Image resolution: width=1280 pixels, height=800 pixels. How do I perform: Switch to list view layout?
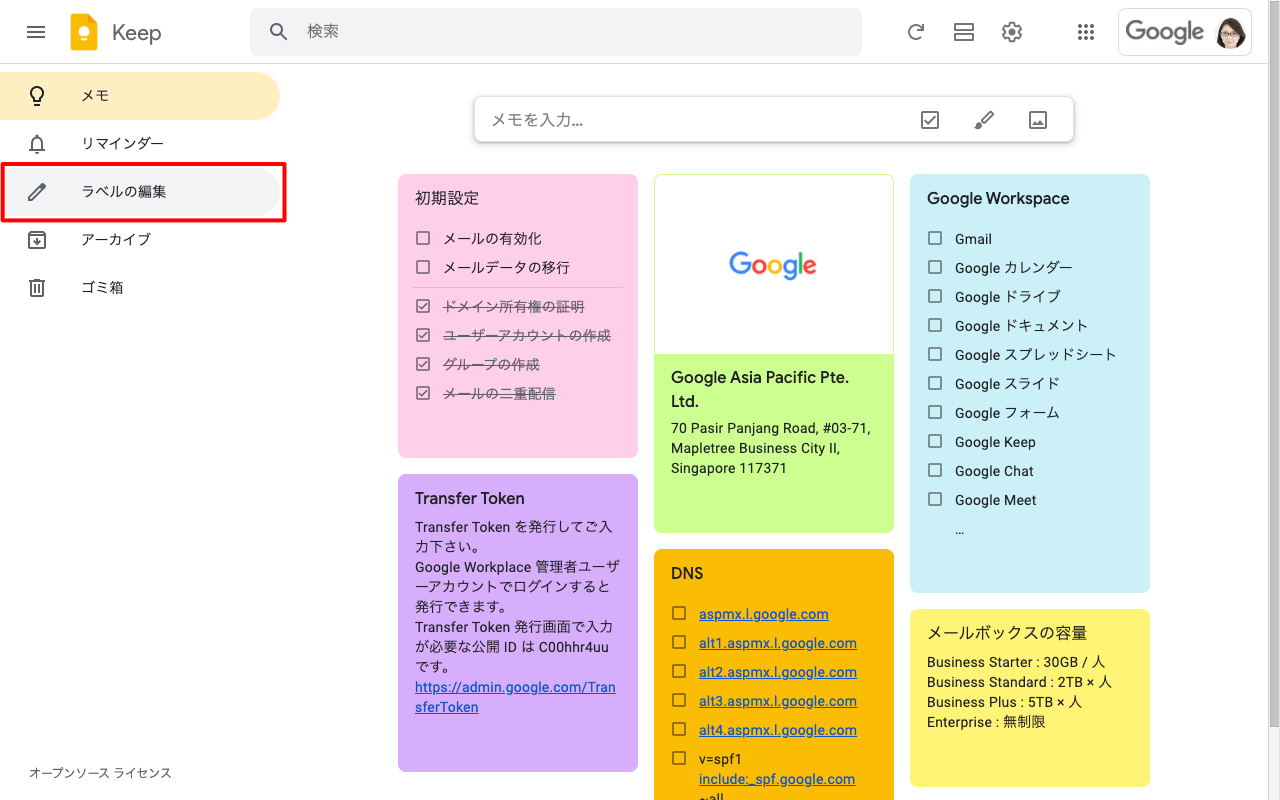(964, 32)
